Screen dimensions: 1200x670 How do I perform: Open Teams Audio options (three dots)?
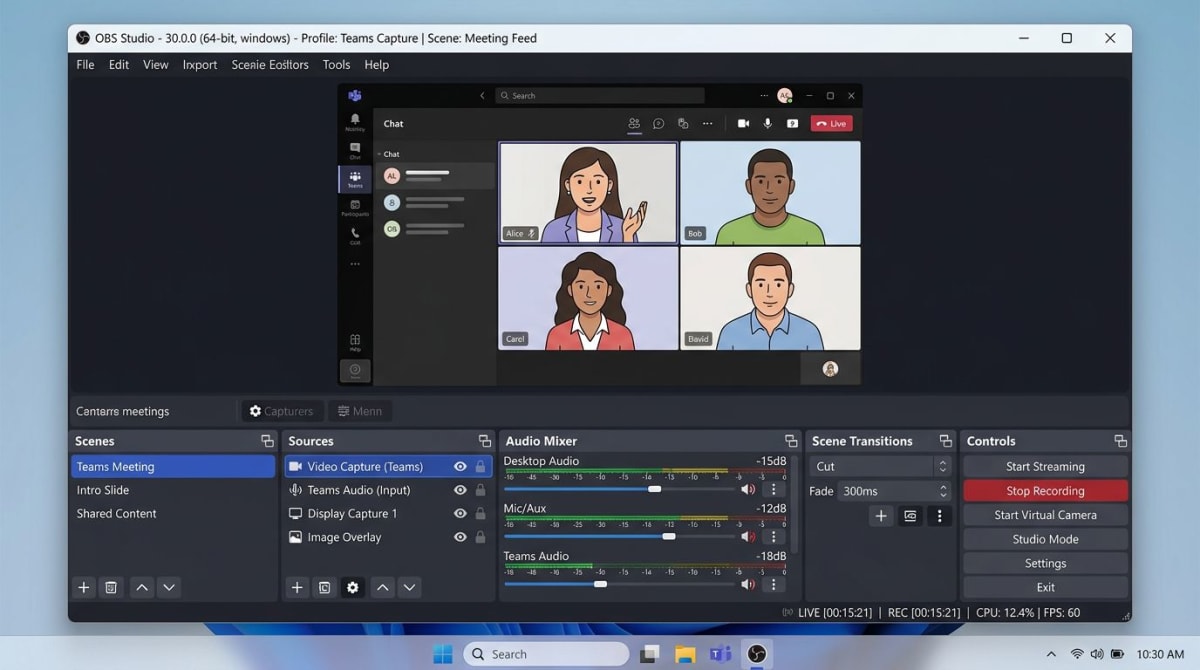[x=773, y=585]
